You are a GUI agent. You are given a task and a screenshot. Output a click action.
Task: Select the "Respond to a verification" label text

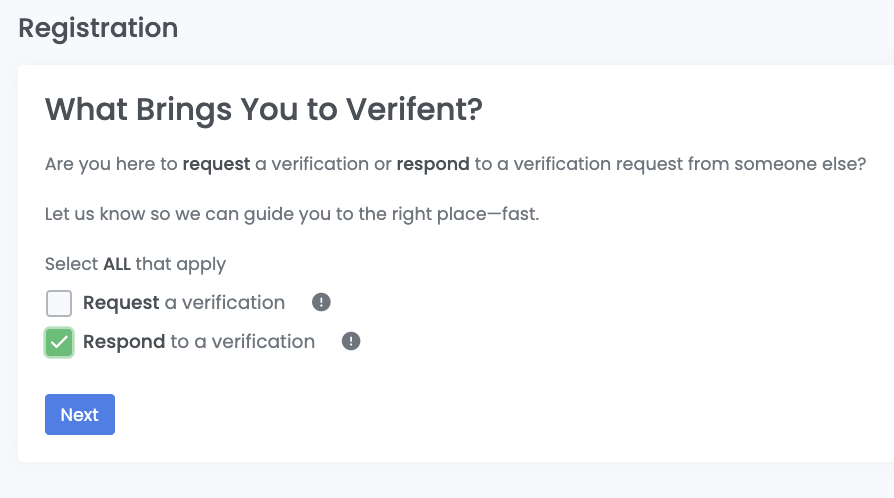point(199,341)
